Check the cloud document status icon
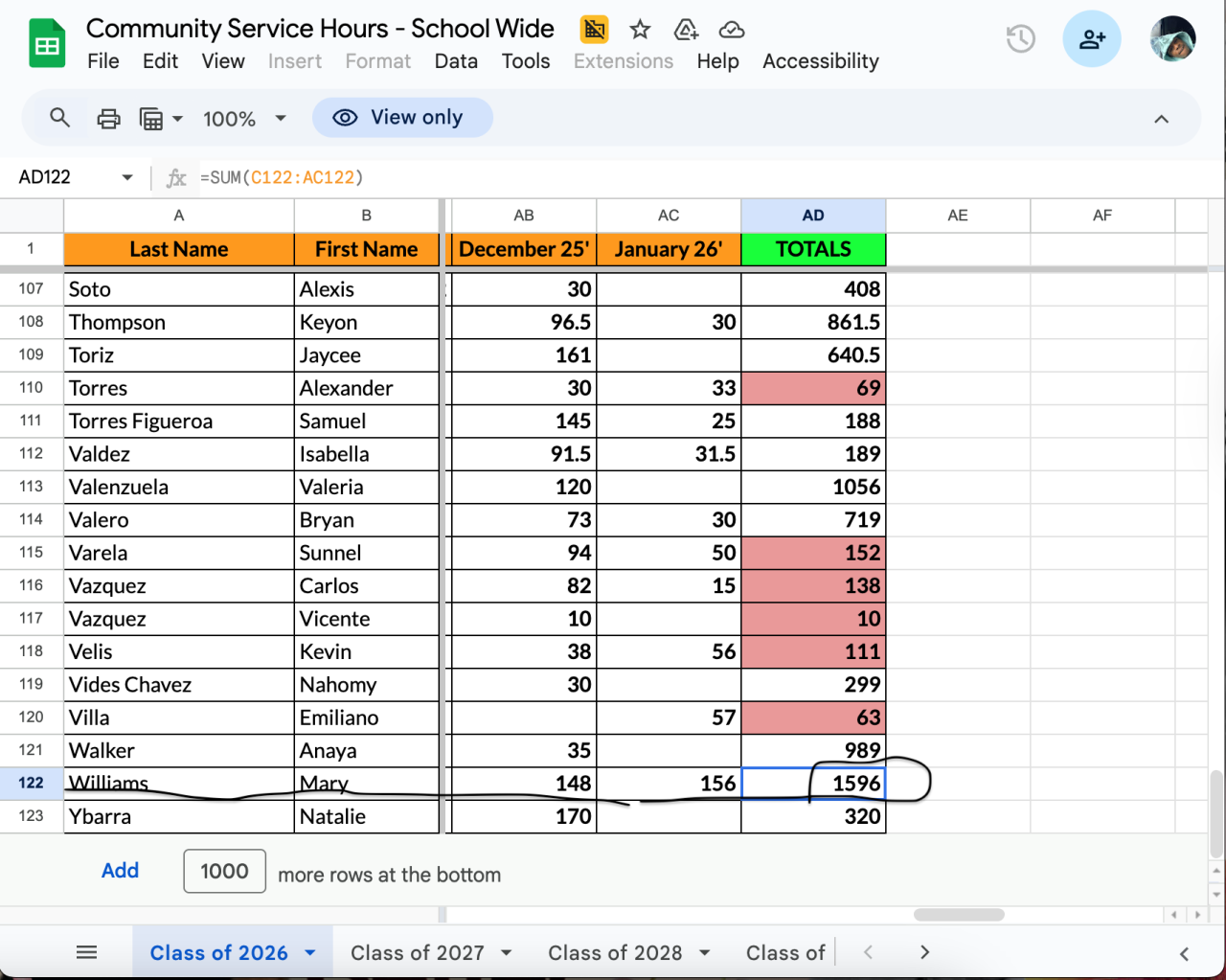 pos(732,30)
